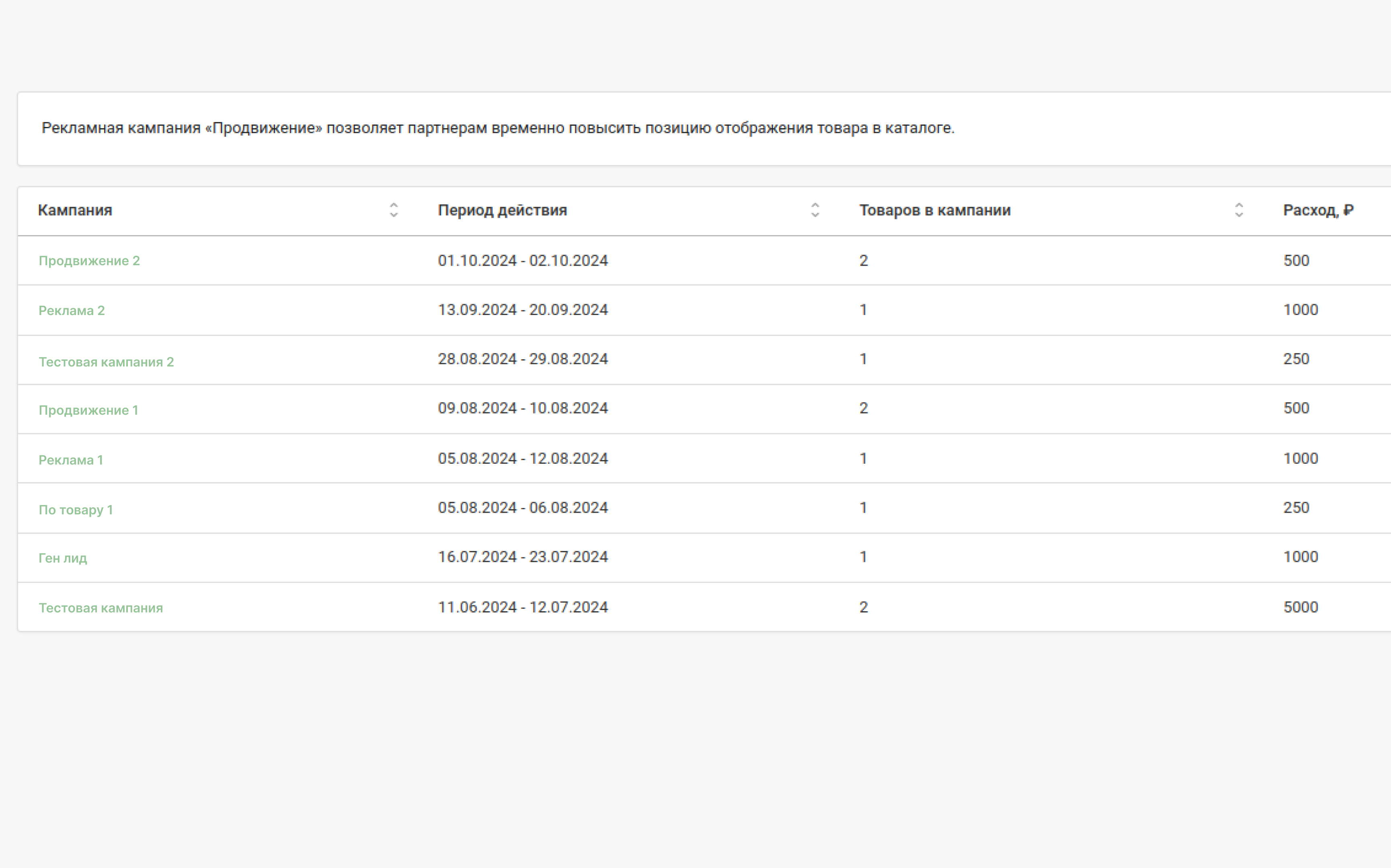Click expense 250 in По товару 1 row
Screen dimensions: 1391x868
(1296, 508)
